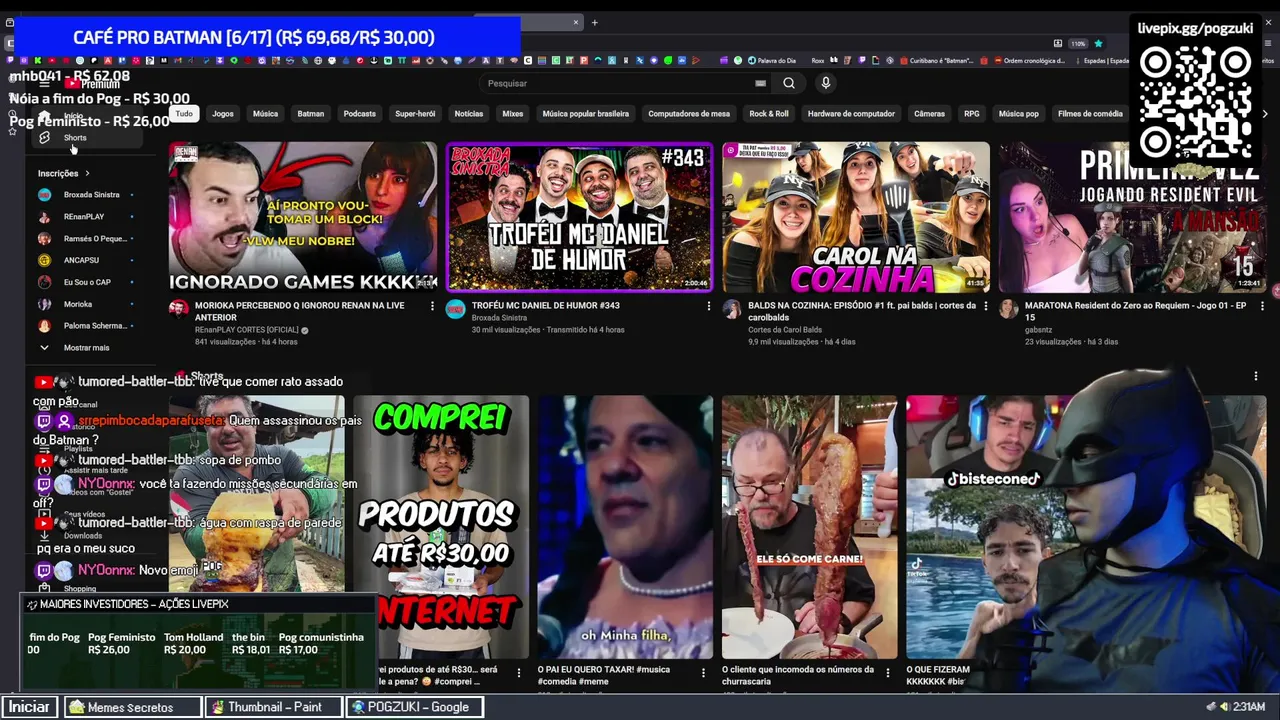Play COMPREI PRODUTOS ATÉ R$30,00 short
Image resolution: width=1280 pixels, height=720 pixels.
(x=441, y=527)
